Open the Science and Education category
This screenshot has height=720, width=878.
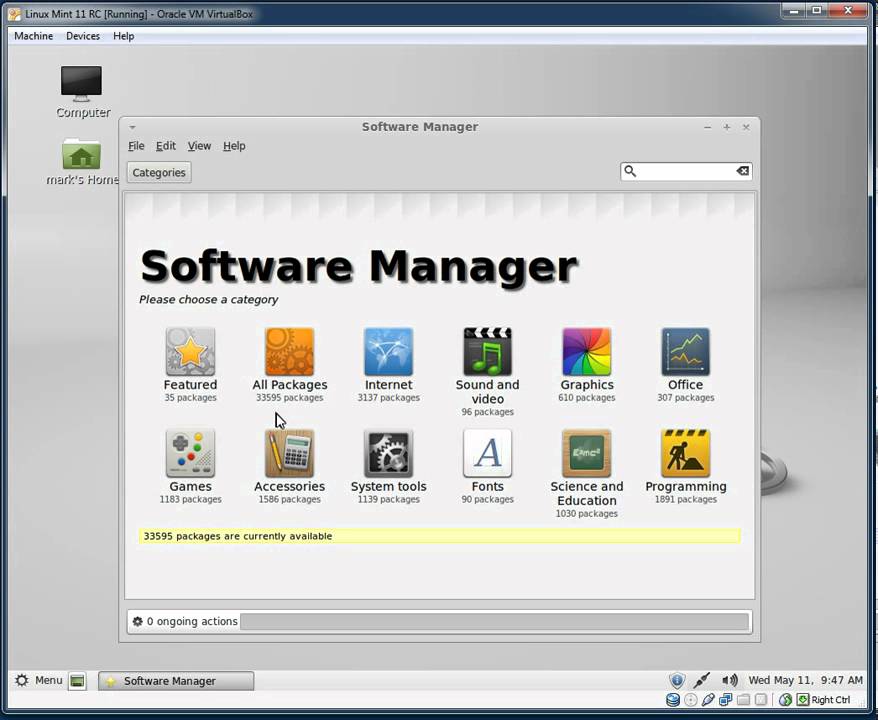click(x=587, y=453)
